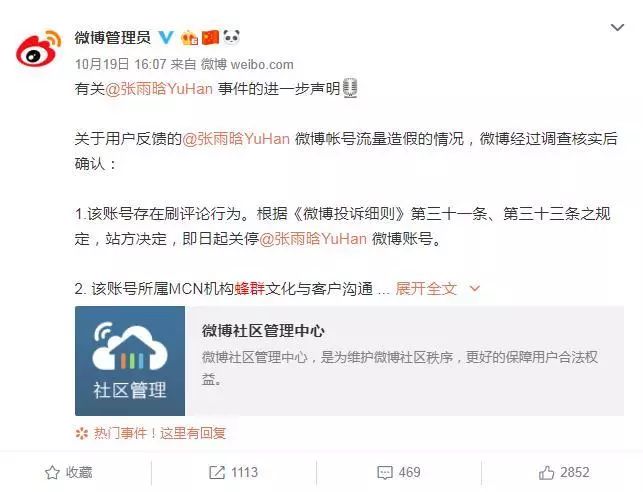
Task: Open 微博管理员 profile name
Action: [x=112, y=38]
